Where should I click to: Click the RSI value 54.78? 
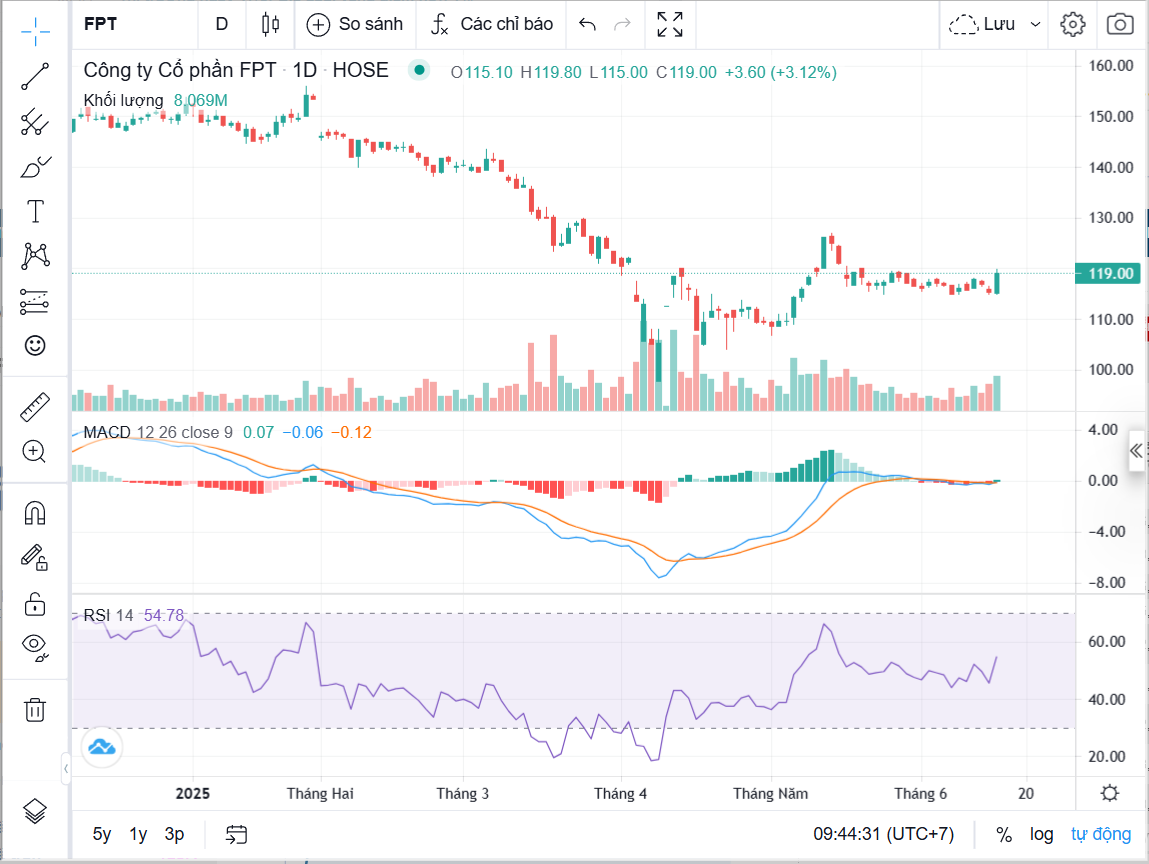coord(164,616)
